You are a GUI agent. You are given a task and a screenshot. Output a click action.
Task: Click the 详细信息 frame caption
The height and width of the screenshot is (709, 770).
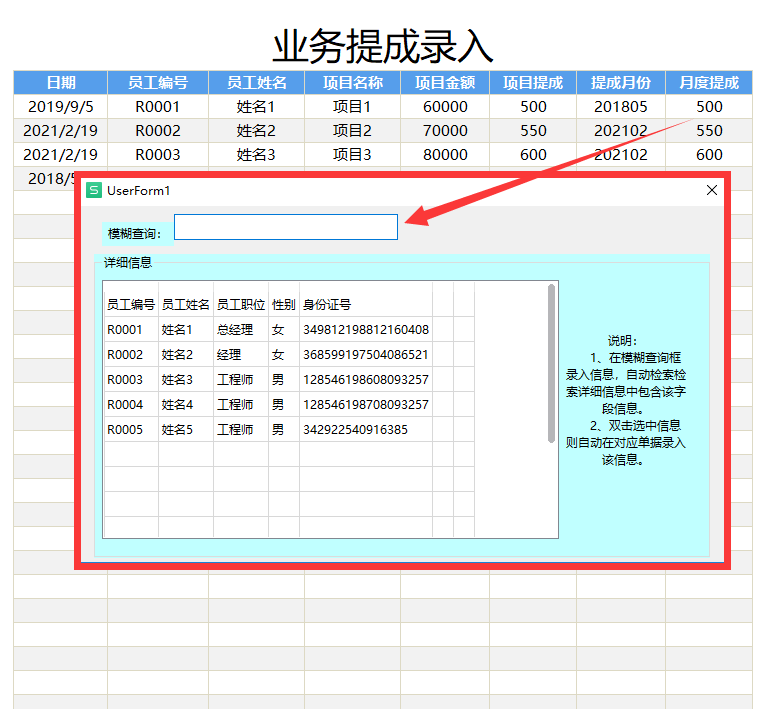128,263
